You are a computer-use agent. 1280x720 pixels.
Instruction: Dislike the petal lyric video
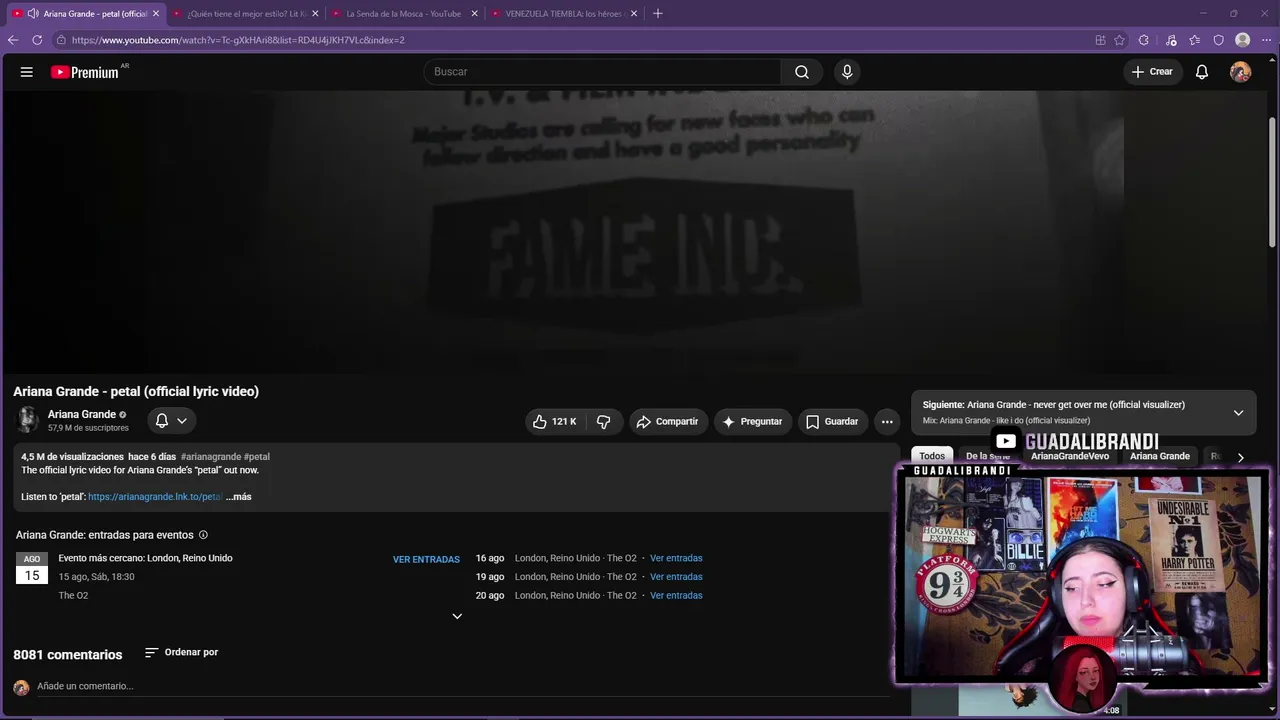(604, 422)
